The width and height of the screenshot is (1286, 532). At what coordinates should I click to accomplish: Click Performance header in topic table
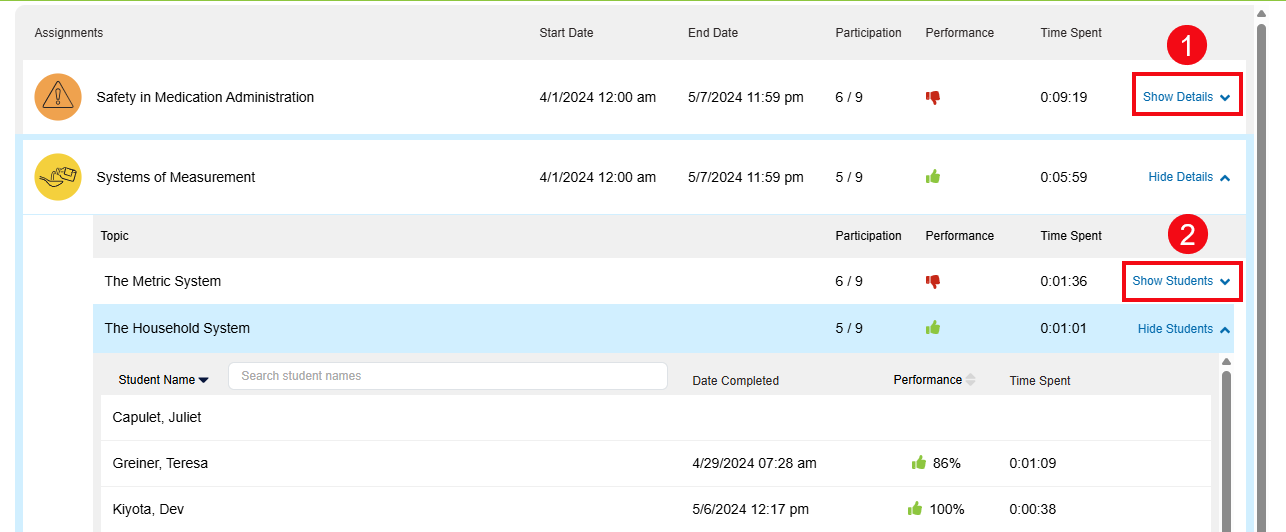click(960, 236)
